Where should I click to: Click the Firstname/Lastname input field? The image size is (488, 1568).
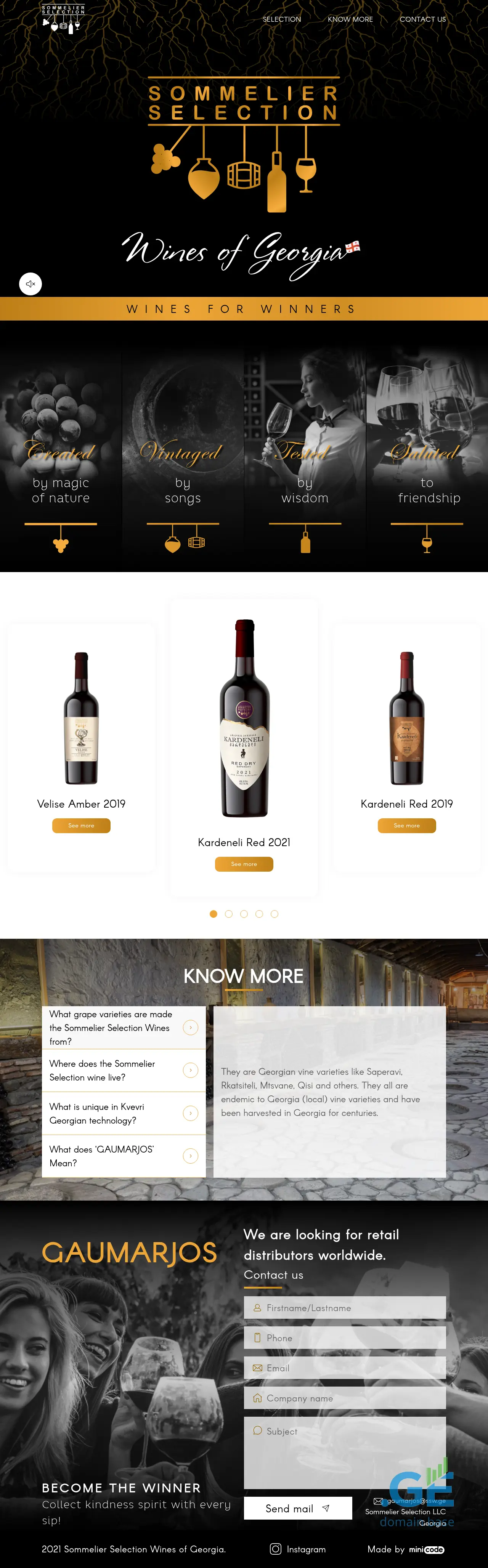[345, 1307]
